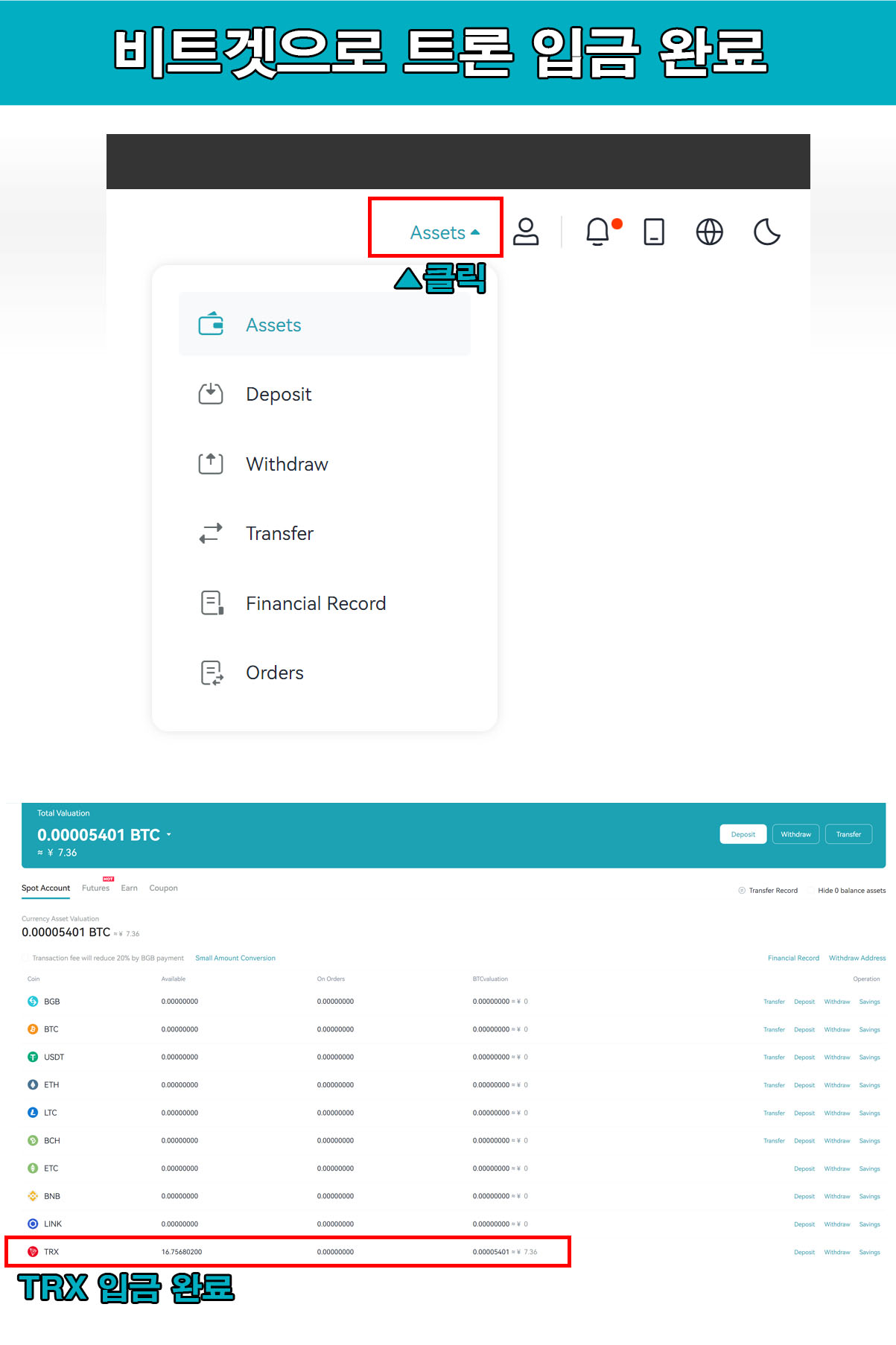The width and height of the screenshot is (896, 1345).
Task: Click the deposit tray icon
Action: click(x=211, y=393)
